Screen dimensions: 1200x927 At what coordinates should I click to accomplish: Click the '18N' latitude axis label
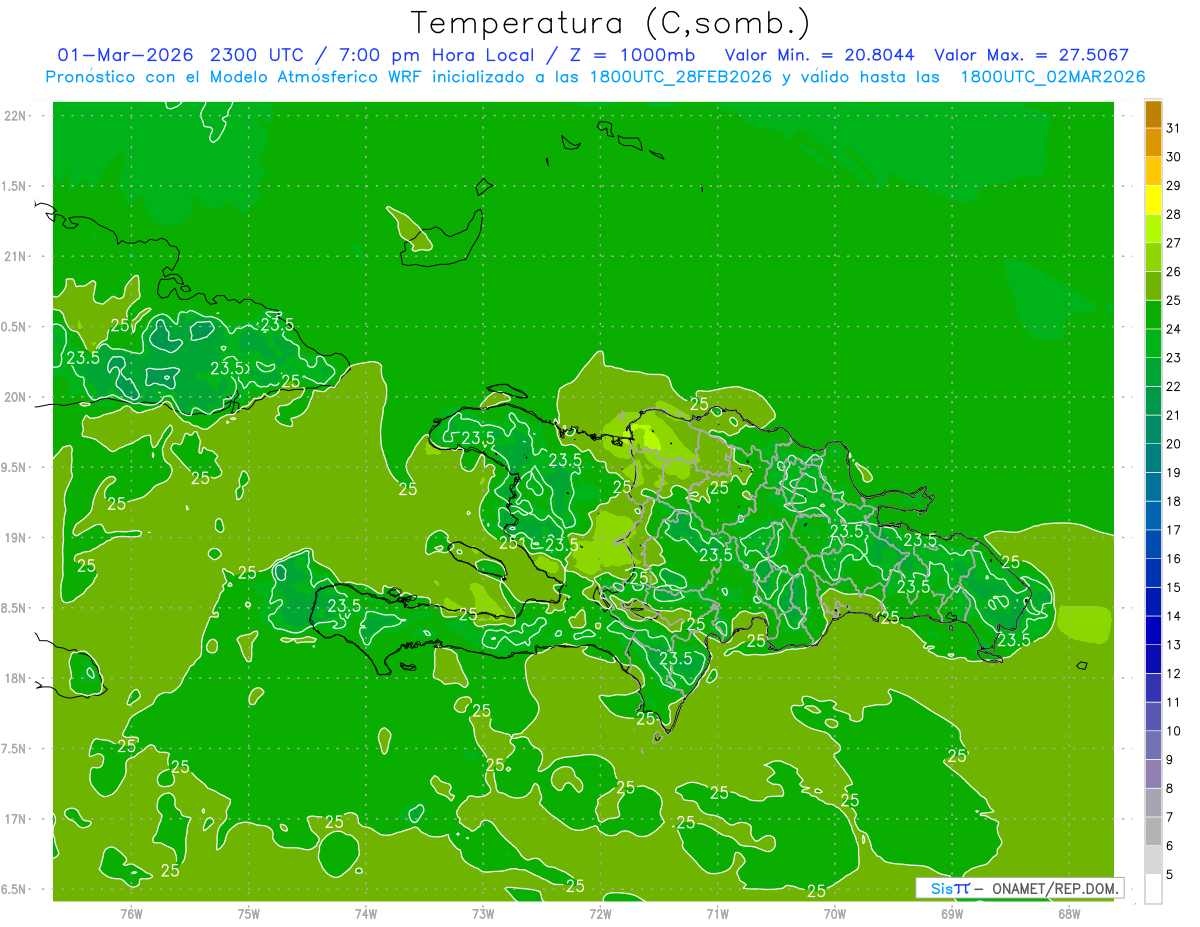click(17, 678)
